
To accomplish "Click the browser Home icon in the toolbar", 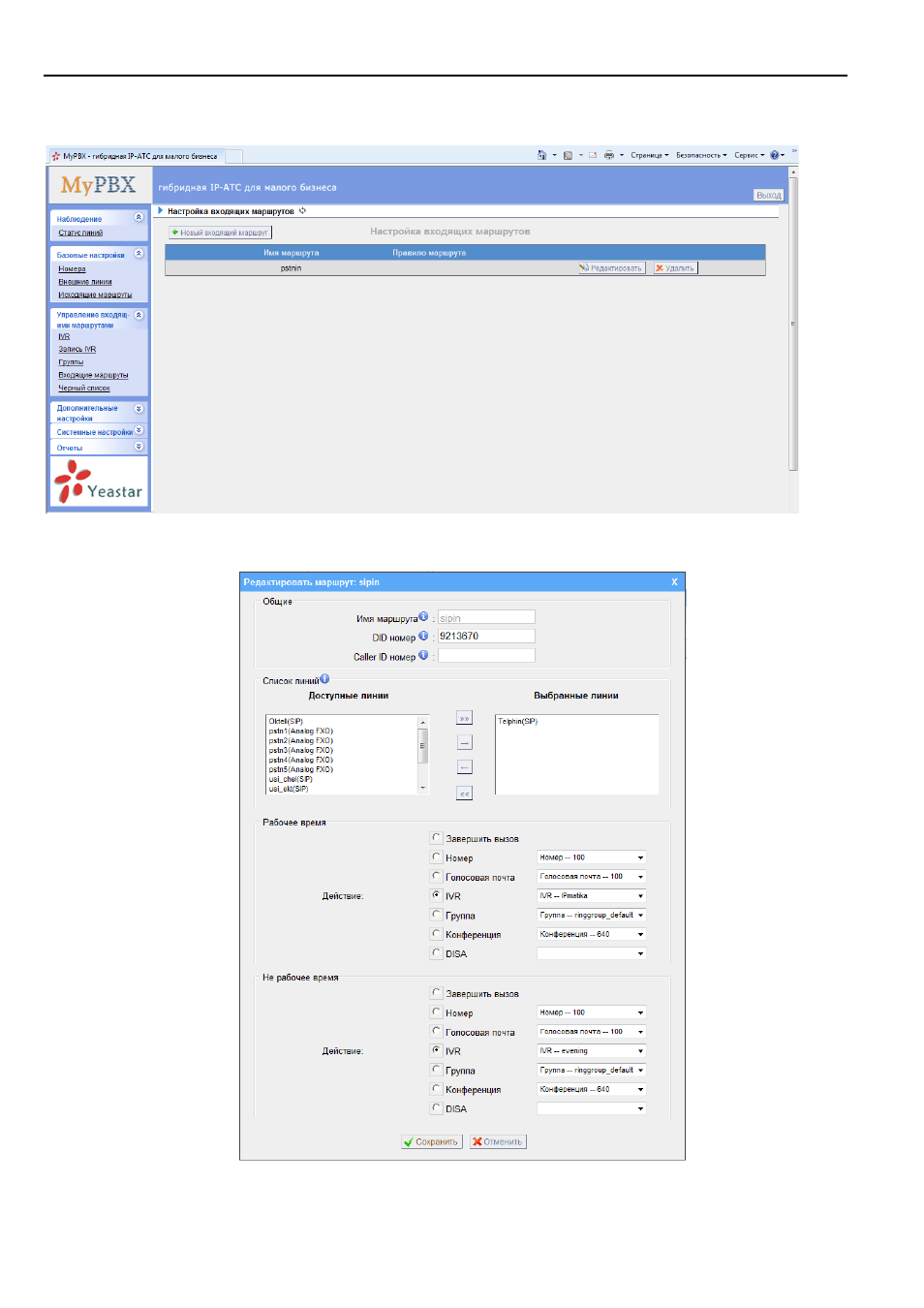I will [x=541, y=155].
